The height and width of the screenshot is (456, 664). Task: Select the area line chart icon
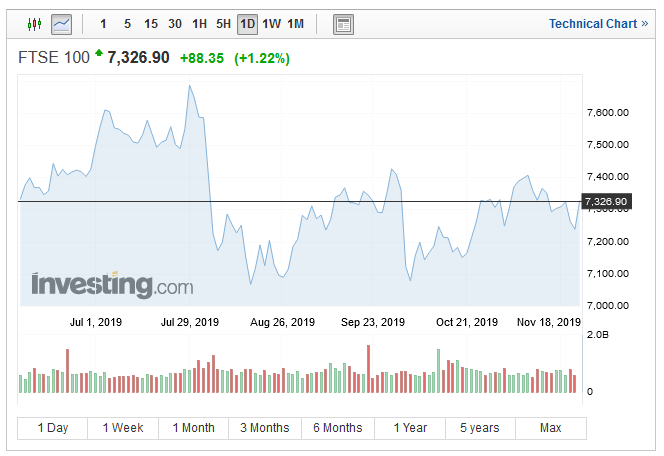point(61,24)
